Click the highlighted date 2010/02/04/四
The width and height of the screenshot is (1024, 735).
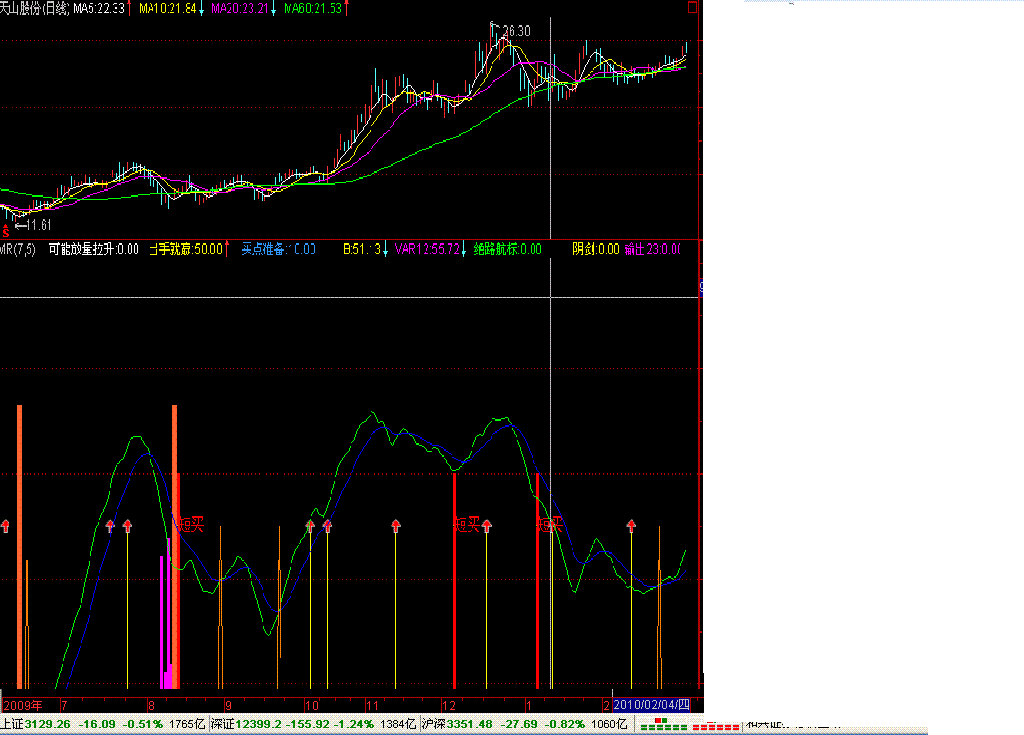pos(652,705)
